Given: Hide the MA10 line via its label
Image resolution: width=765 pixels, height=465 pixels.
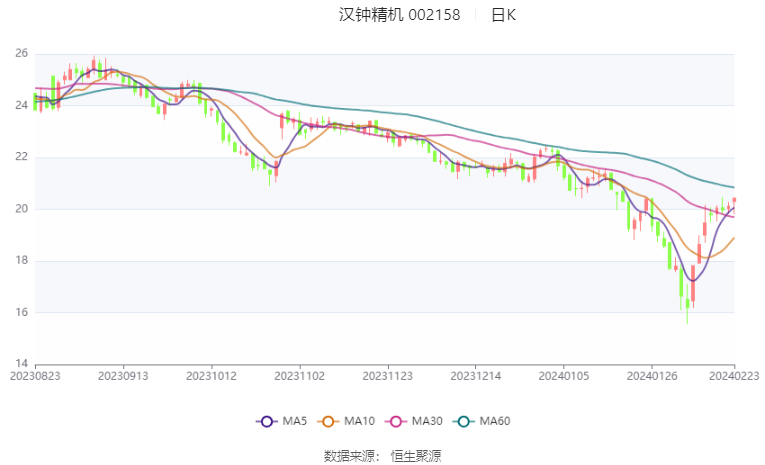Looking at the screenshot, I should coord(359,421).
